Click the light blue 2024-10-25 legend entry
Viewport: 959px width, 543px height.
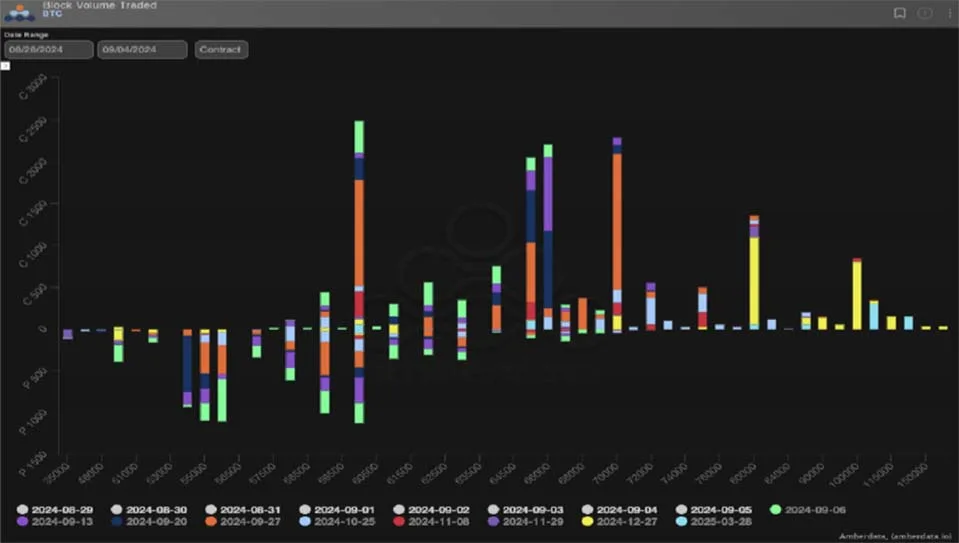point(338,522)
